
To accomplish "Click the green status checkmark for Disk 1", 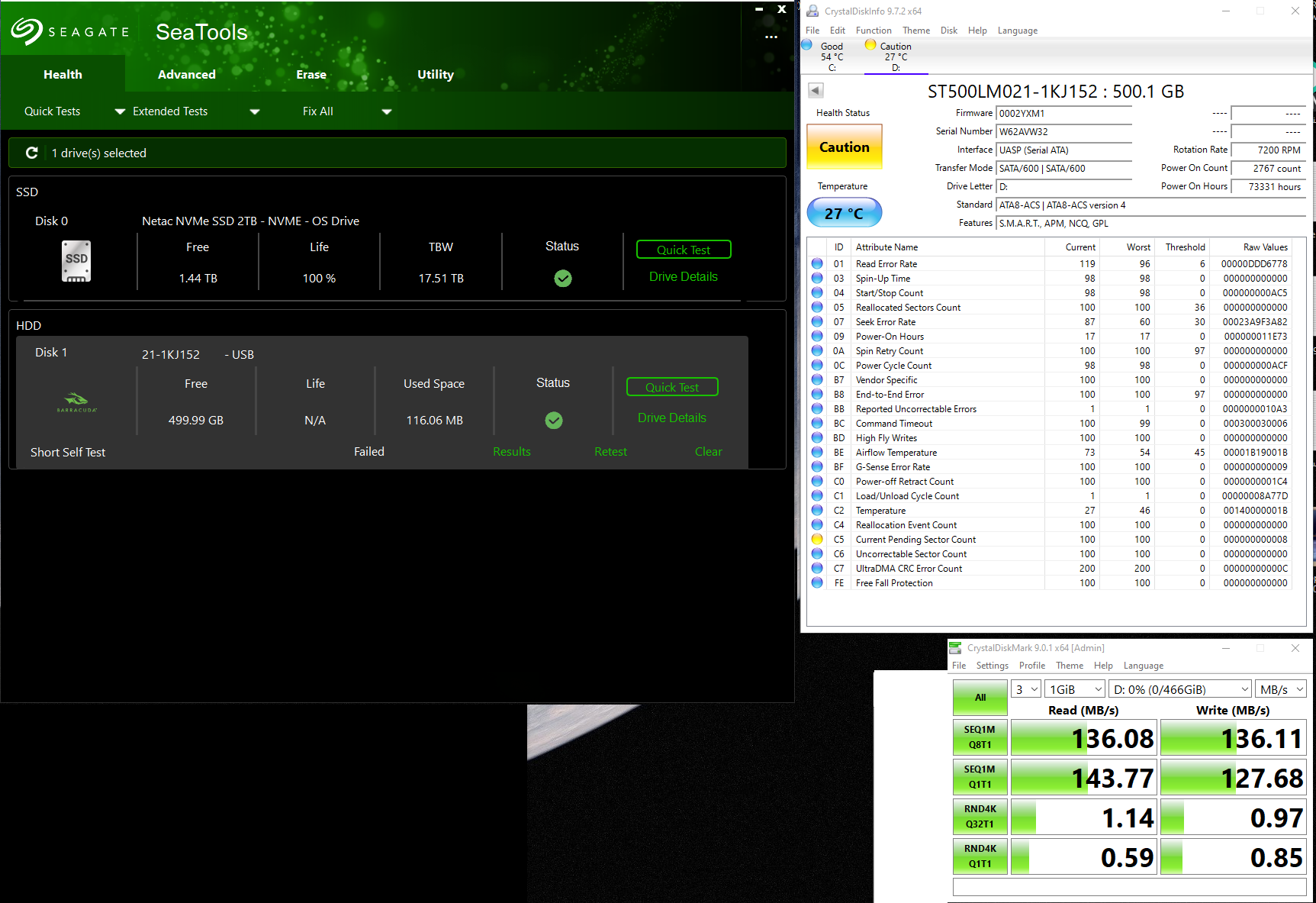I will (x=554, y=421).
